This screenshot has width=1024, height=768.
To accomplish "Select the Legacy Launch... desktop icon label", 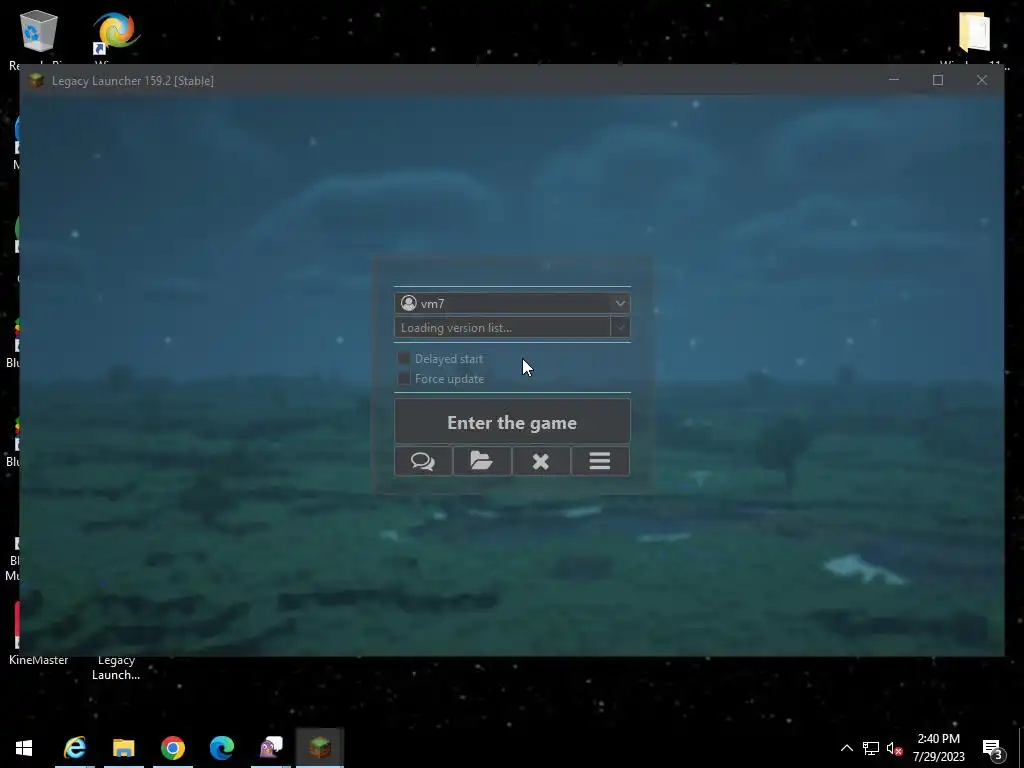I will click(116, 667).
